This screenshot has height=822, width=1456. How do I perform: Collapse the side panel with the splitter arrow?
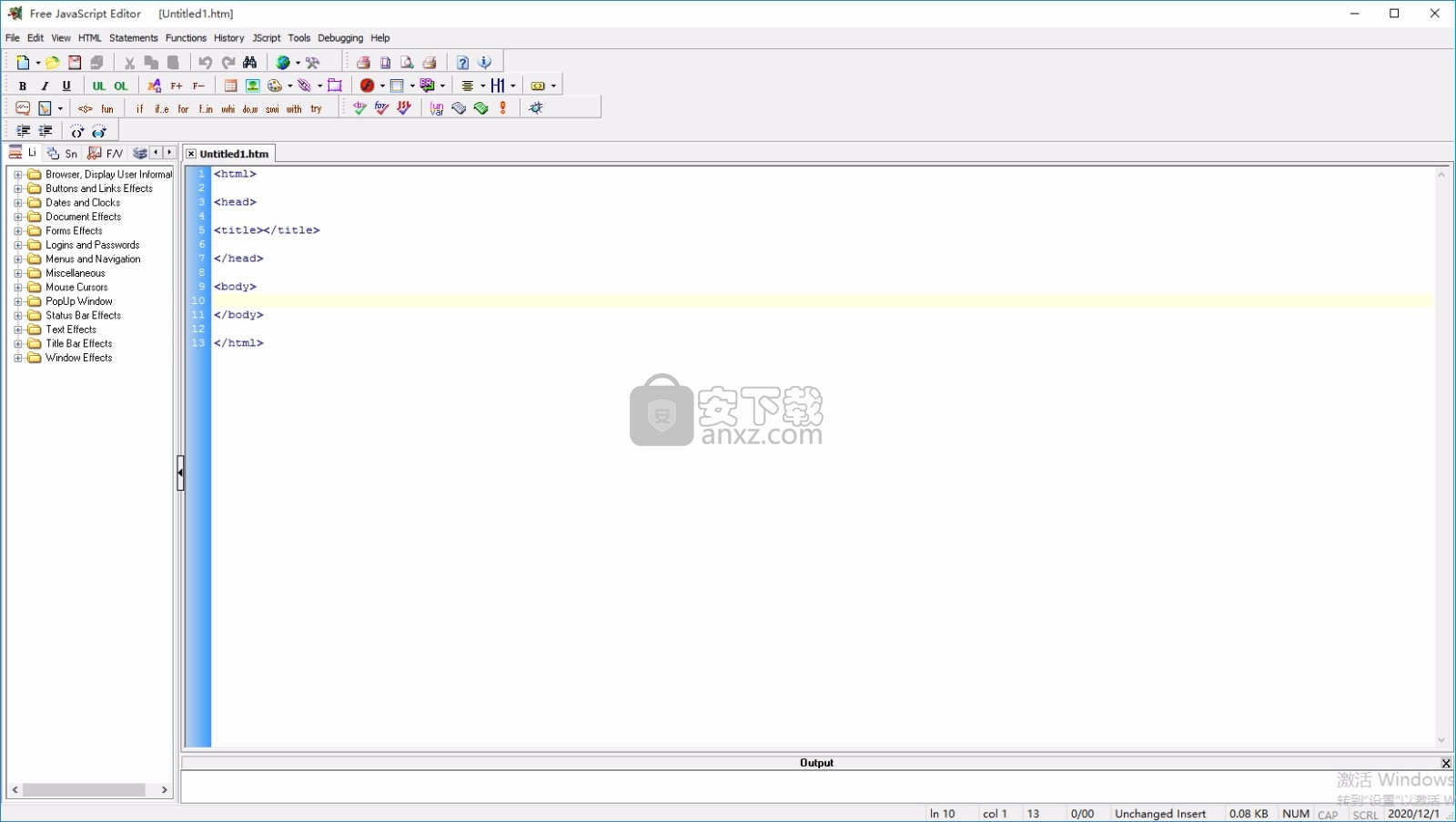(180, 472)
